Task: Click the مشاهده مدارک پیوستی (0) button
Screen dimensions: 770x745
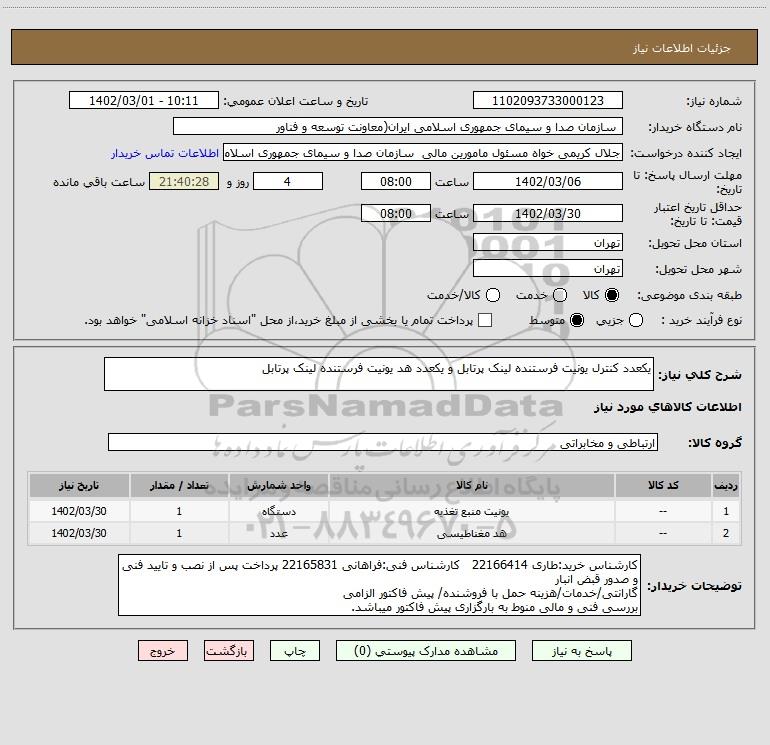Action: click(x=426, y=651)
